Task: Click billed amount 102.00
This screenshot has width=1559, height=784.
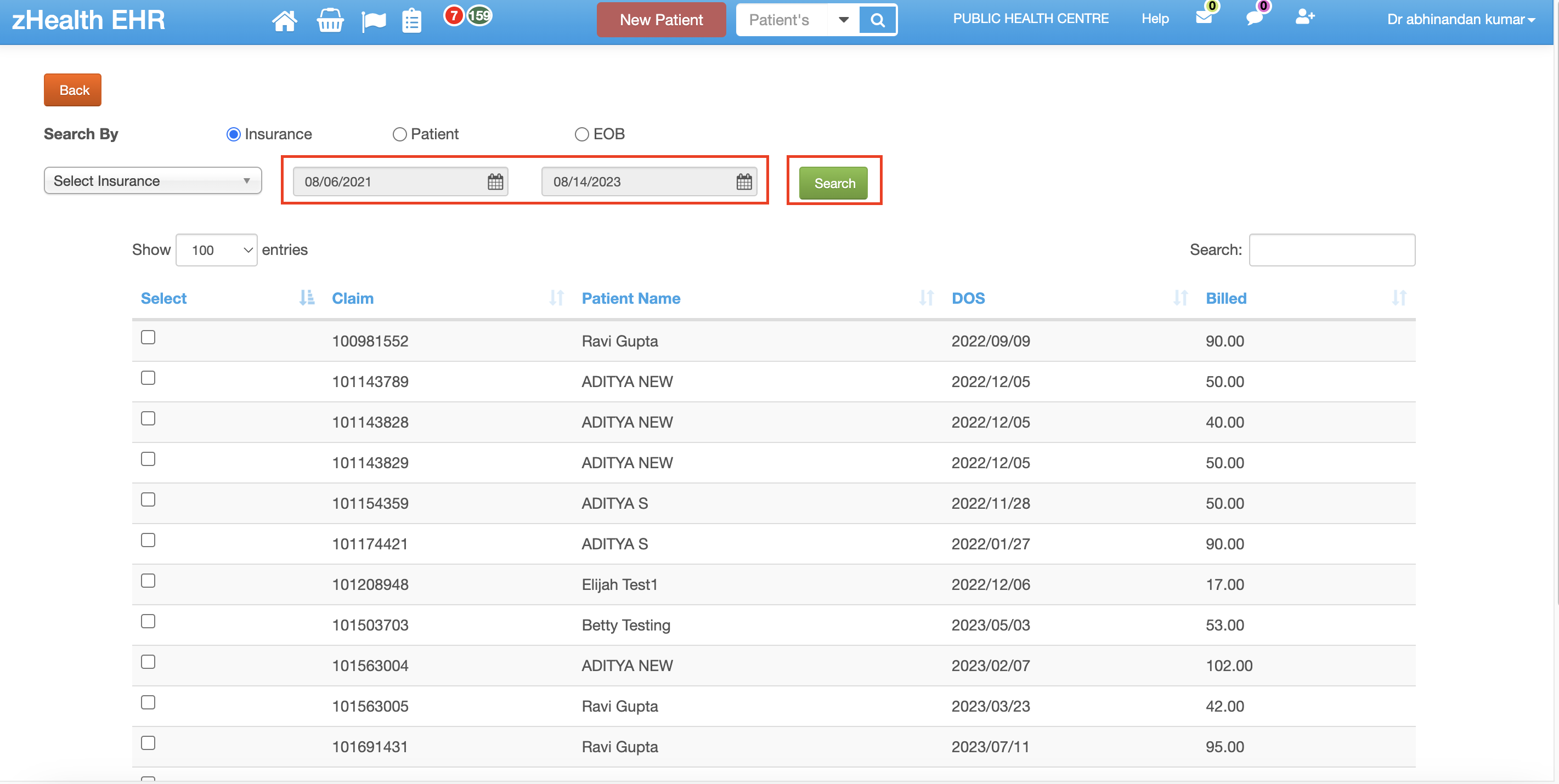Action: (1229, 666)
